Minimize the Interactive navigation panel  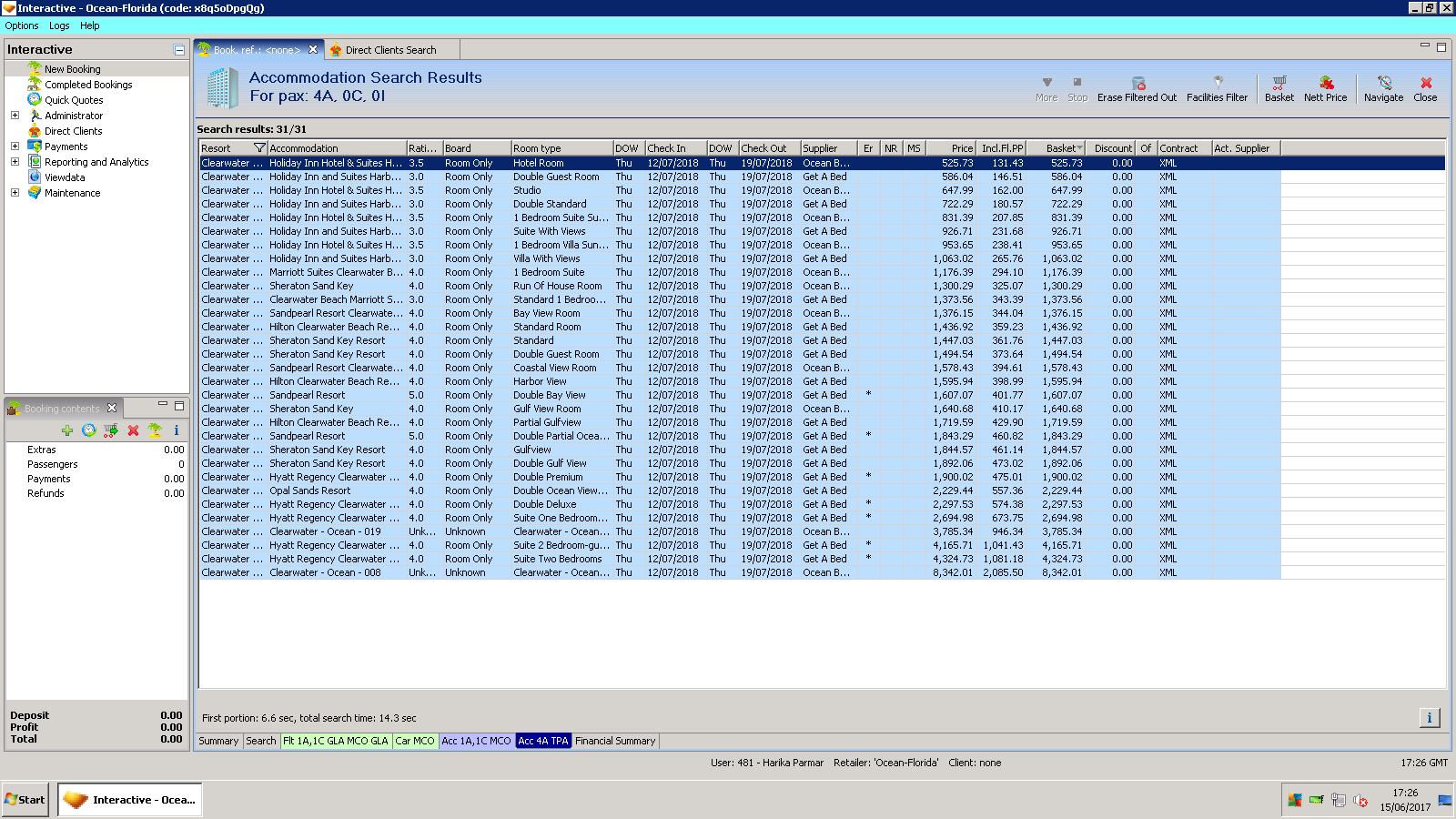(179, 50)
